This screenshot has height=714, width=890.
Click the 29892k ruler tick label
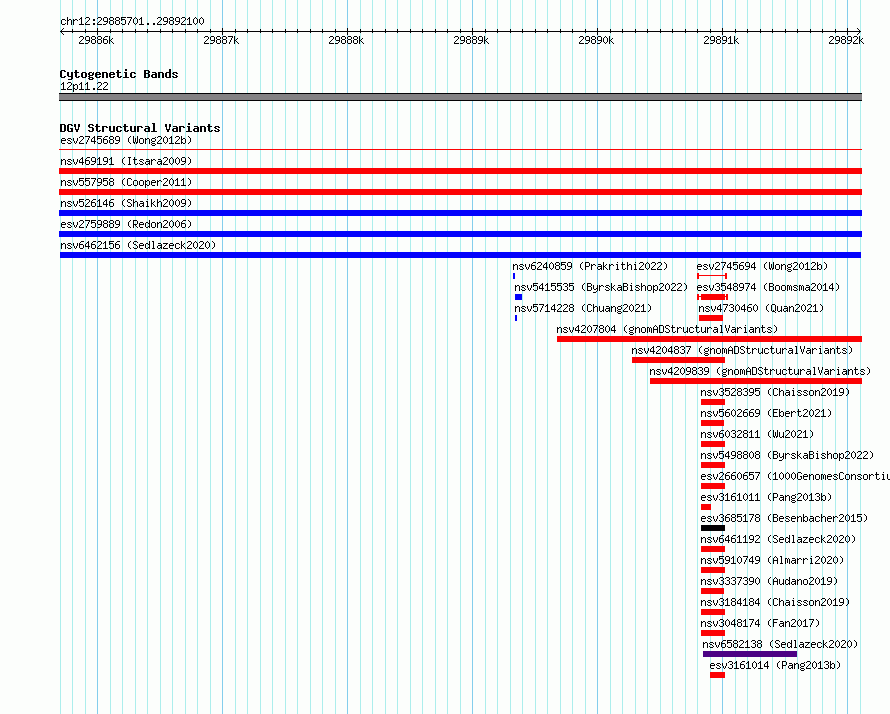pos(846,40)
